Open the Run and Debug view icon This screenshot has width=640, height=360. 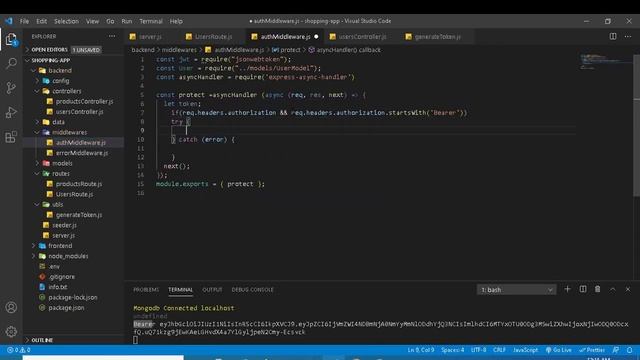[x=11, y=112]
